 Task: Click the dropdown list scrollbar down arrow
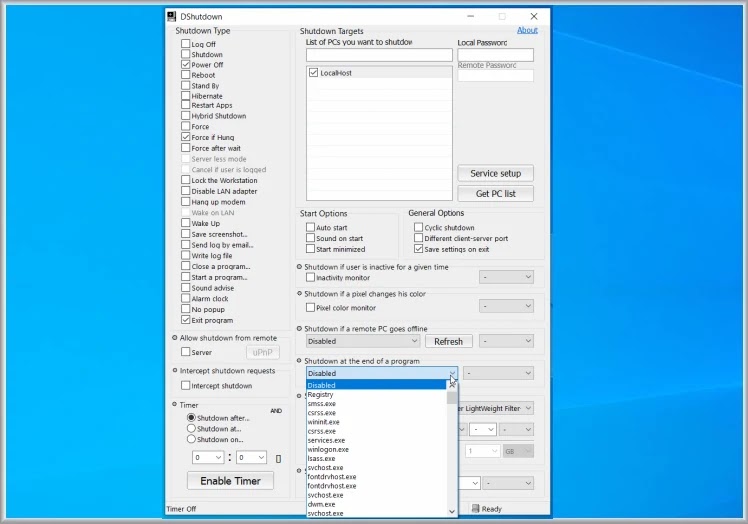tap(452, 512)
